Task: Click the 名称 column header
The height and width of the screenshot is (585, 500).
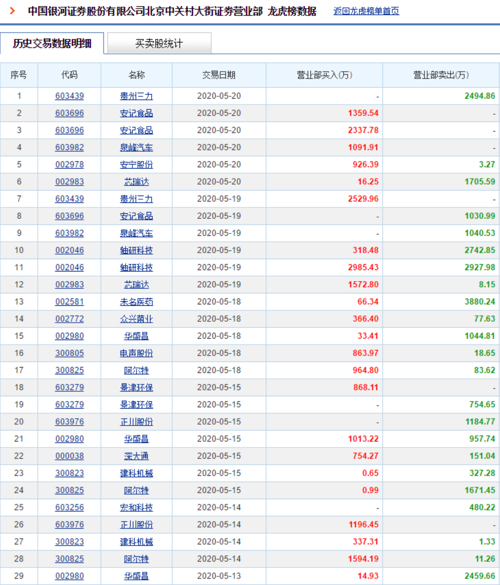Action: (136, 75)
